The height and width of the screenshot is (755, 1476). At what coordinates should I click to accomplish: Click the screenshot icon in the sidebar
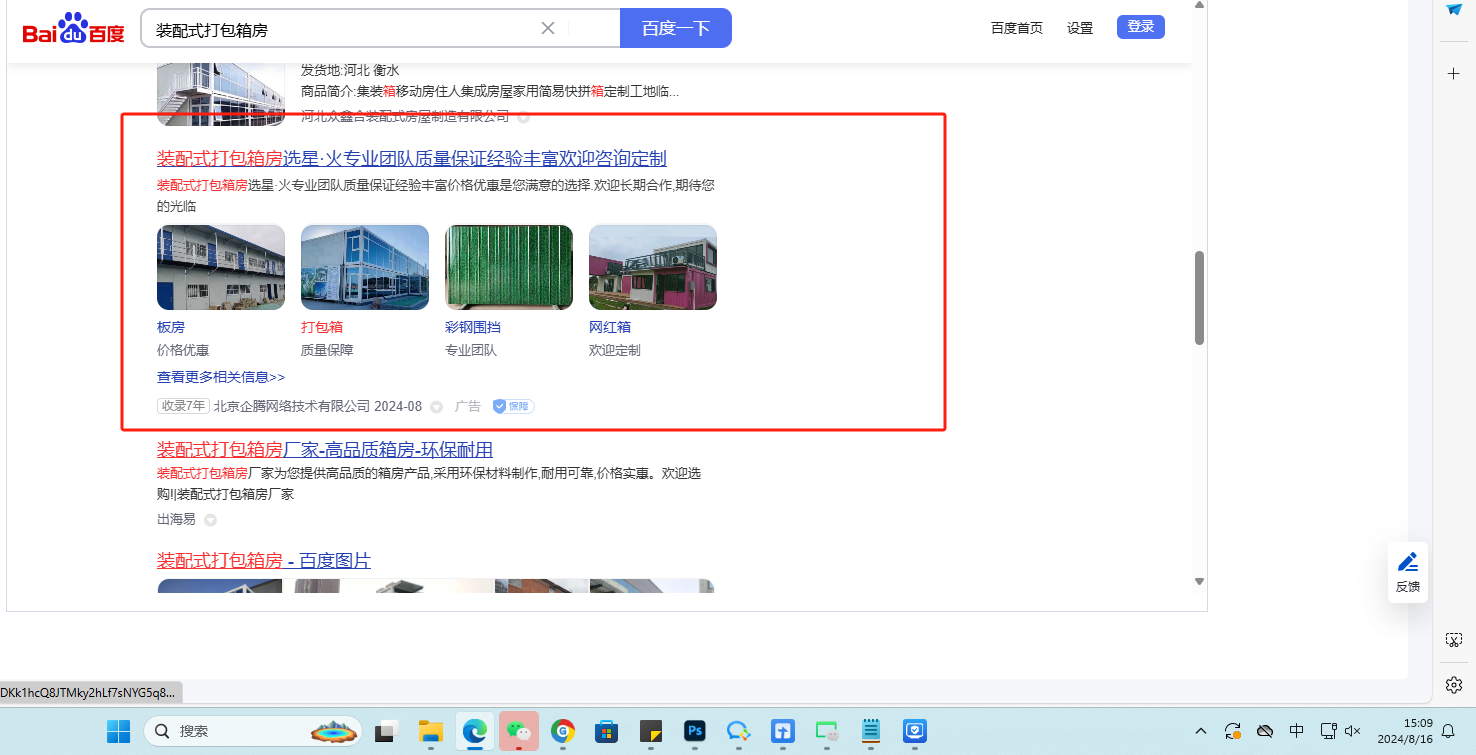[1454, 640]
